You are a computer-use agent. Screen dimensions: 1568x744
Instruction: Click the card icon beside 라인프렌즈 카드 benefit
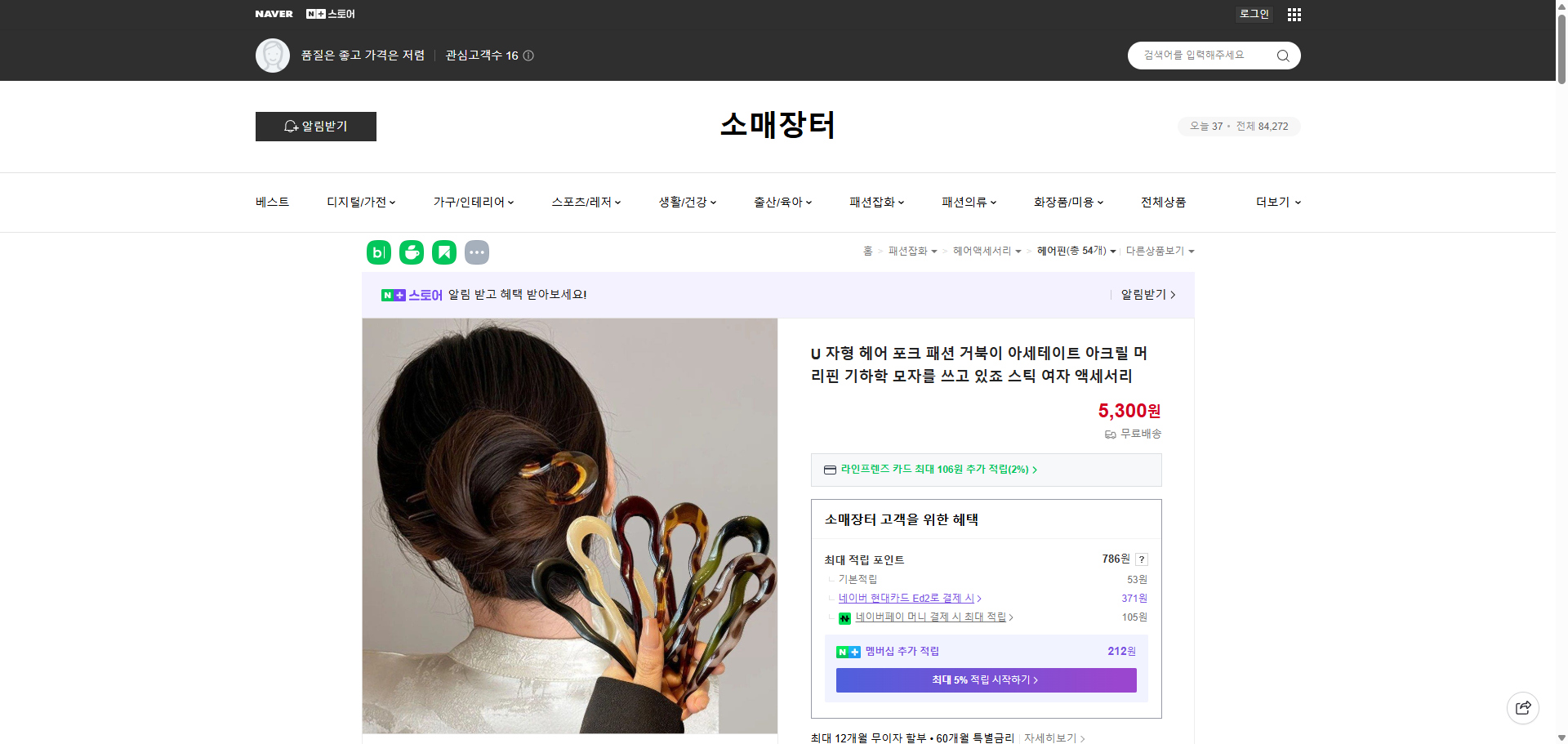829,470
